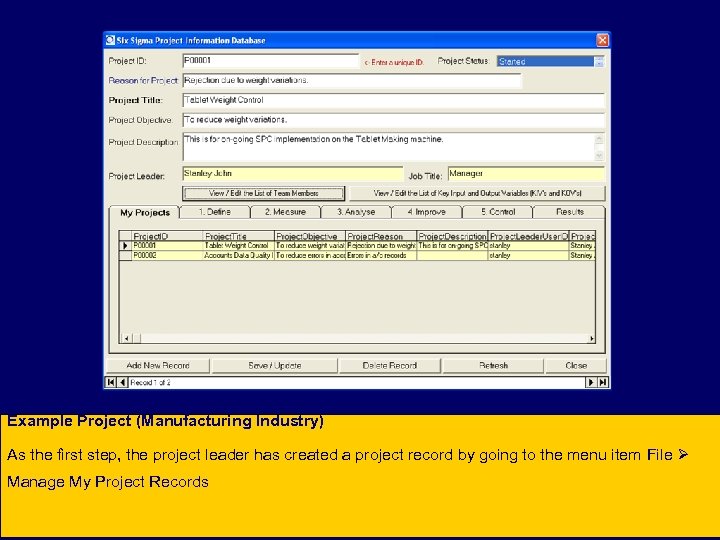Image resolution: width=720 pixels, height=540 pixels.
Task: Go to next record navigation arrow
Action: tap(591, 382)
